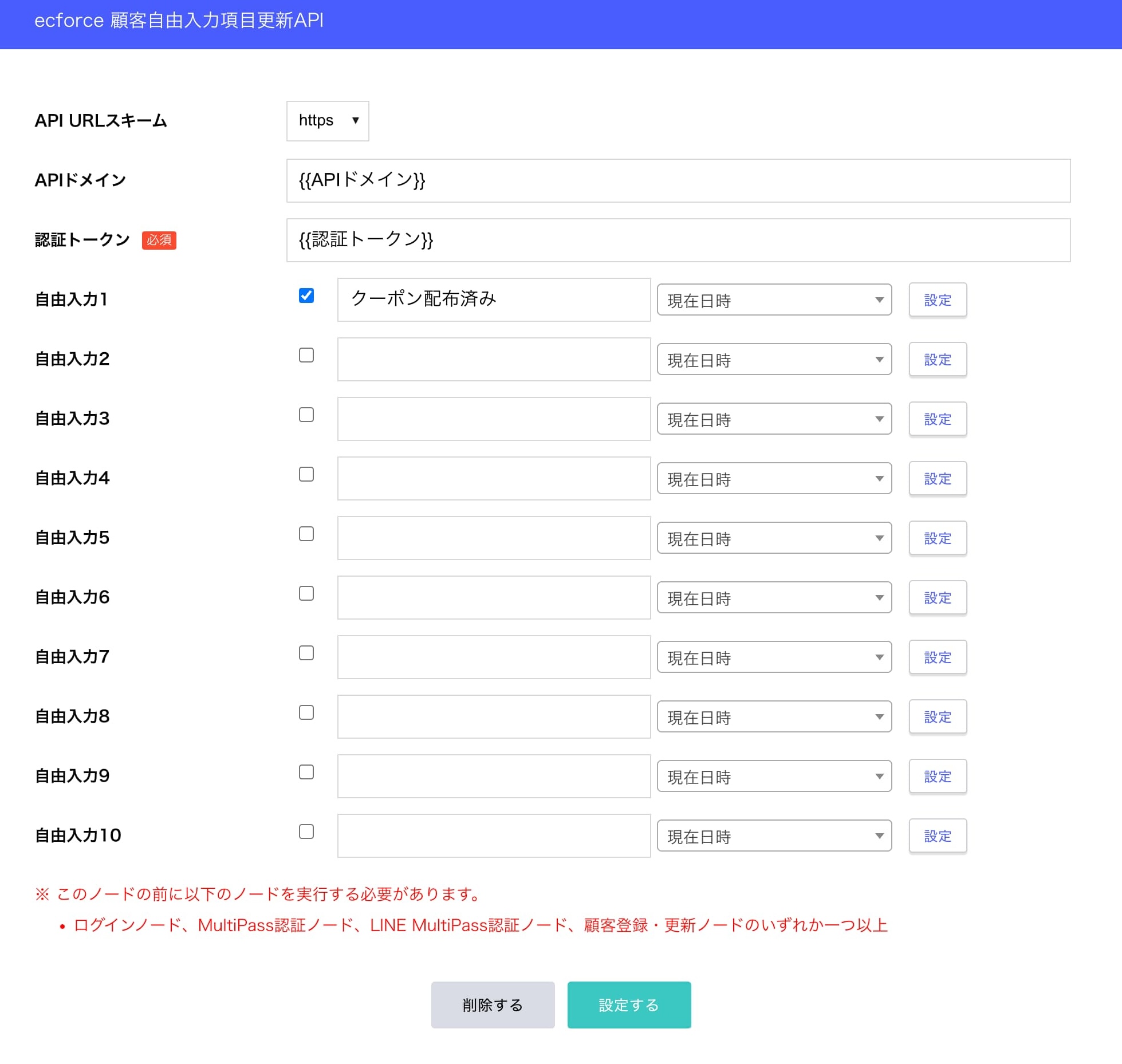The width and height of the screenshot is (1122, 1064).
Task: Tick the 自由入力4 checkbox
Action: [306, 474]
